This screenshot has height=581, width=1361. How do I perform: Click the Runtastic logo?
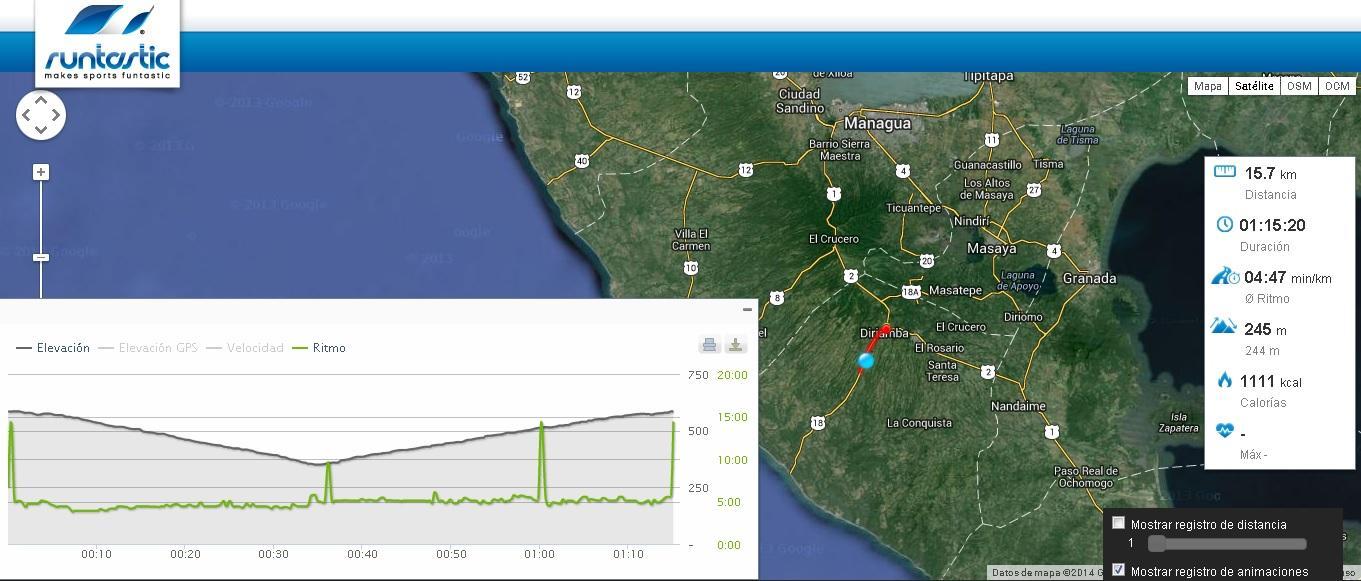(107, 43)
